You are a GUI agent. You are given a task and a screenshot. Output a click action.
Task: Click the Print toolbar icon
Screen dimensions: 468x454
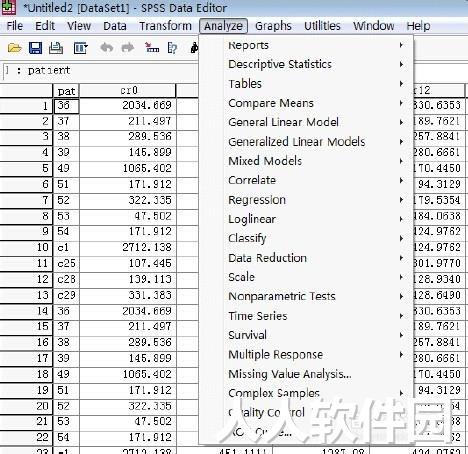[56, 48]
